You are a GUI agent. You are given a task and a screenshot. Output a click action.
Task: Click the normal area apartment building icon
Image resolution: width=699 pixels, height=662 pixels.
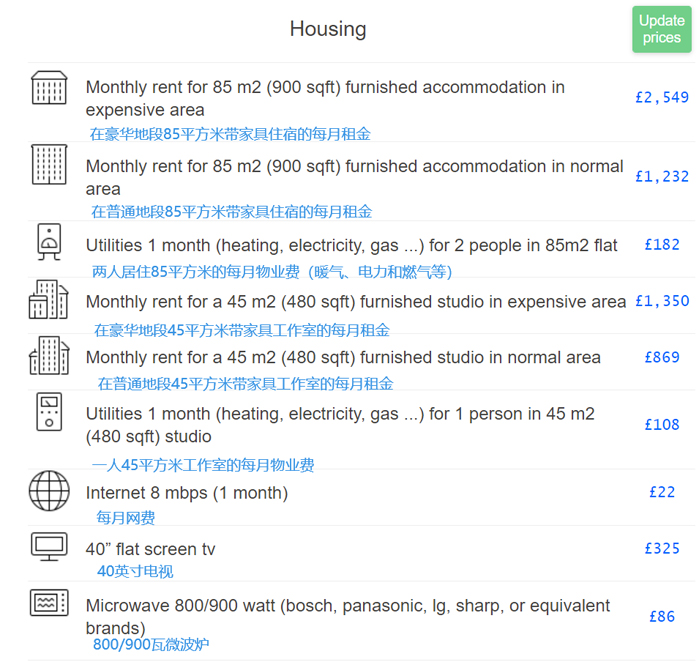(x=48, y=164)
